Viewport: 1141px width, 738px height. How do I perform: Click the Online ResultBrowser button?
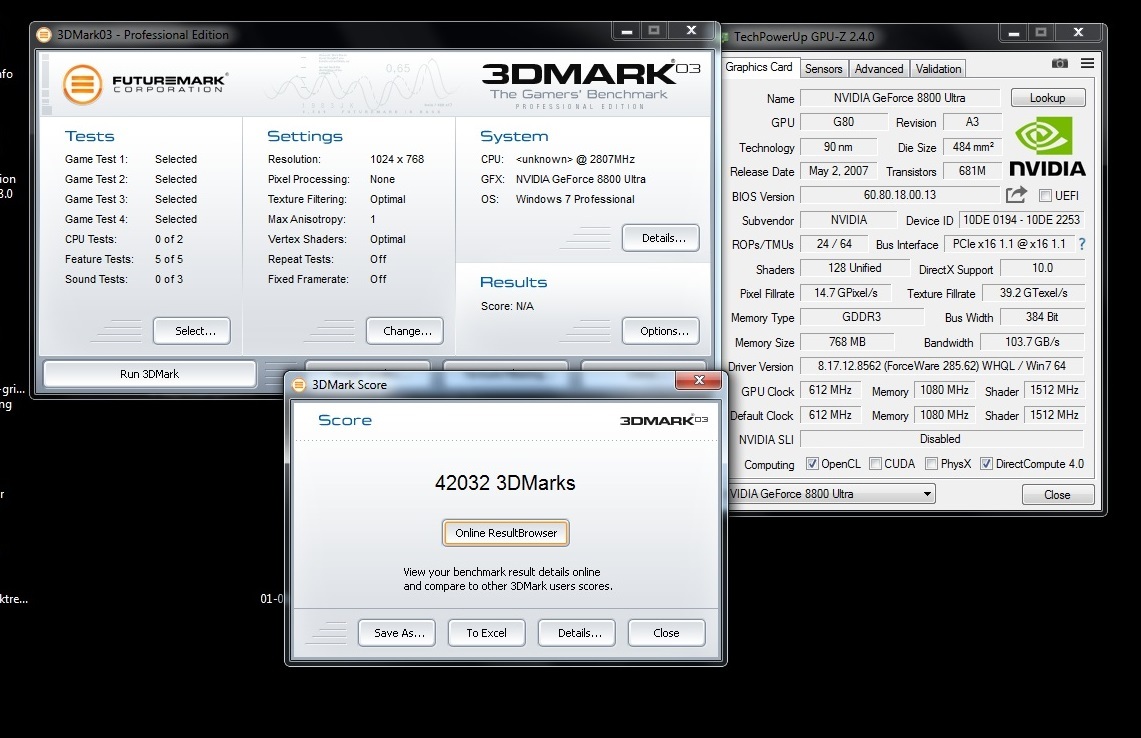506,533
